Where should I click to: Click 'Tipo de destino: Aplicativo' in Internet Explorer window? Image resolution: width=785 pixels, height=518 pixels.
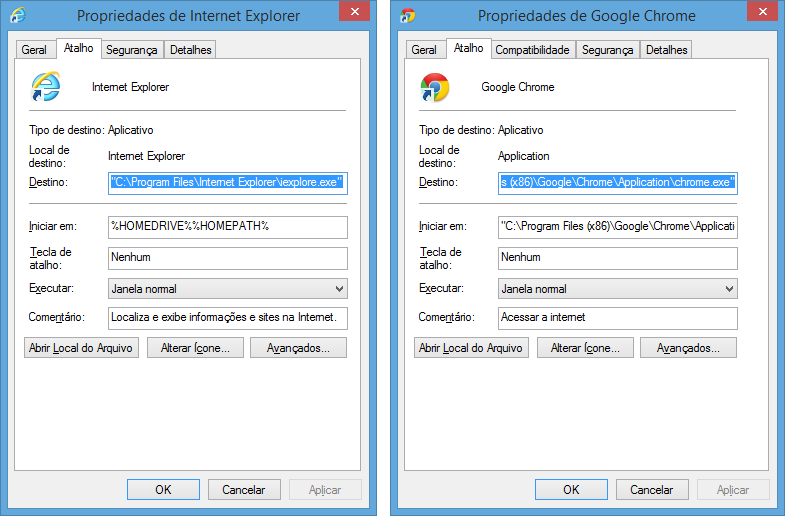point(91,130)
